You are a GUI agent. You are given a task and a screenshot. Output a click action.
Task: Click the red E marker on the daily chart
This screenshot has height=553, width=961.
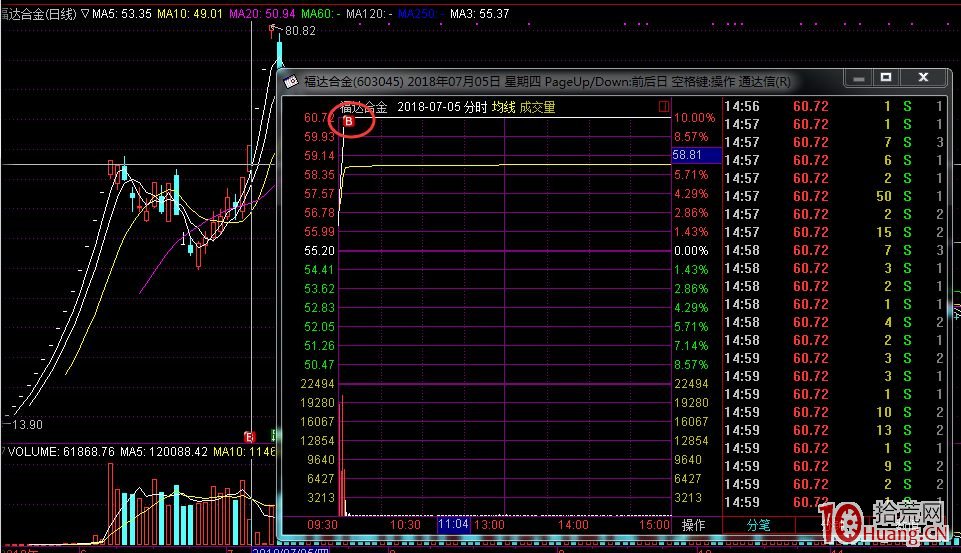pyautogui.click(x=249, y=437)
